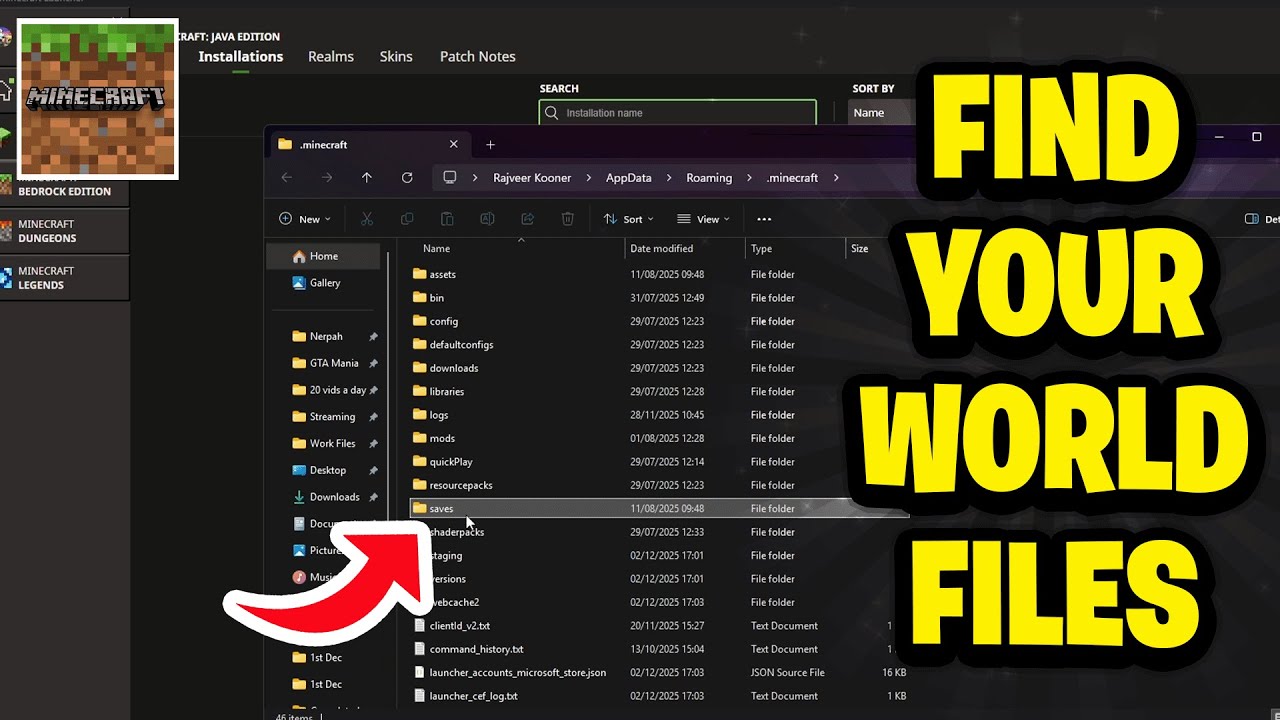This screenshot has width=1280, height=720.
Task: Open the New dropdown menu
Action: 305,219
